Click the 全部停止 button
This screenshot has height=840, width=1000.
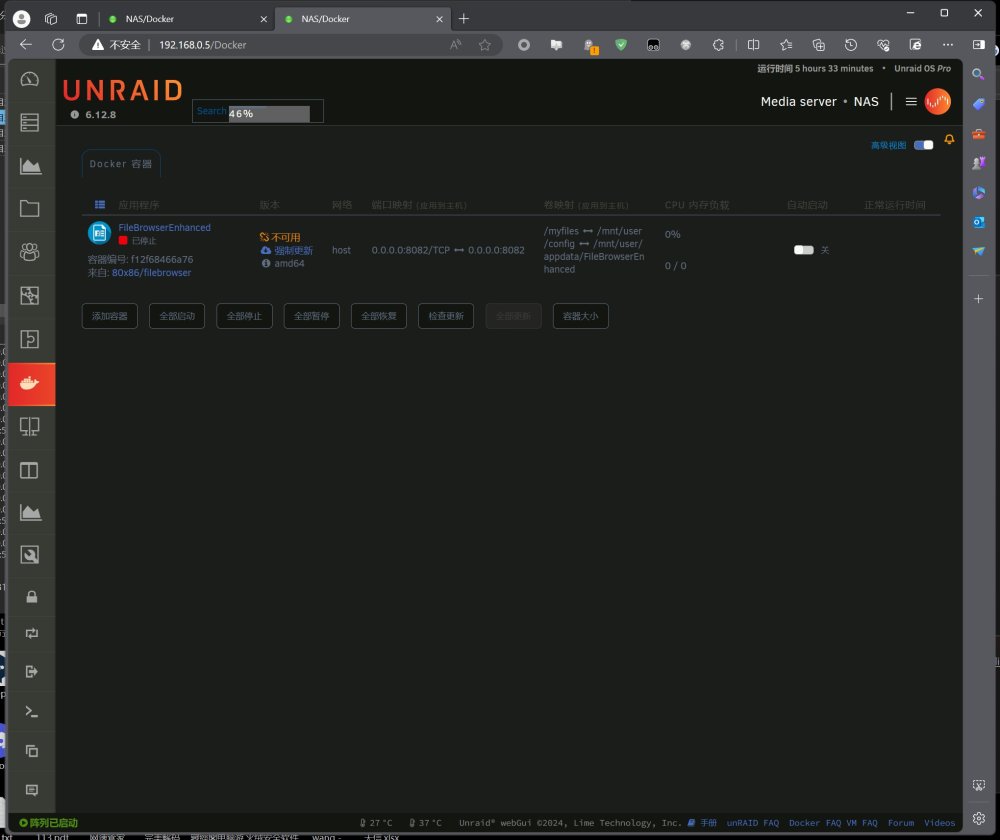point(244,316)
